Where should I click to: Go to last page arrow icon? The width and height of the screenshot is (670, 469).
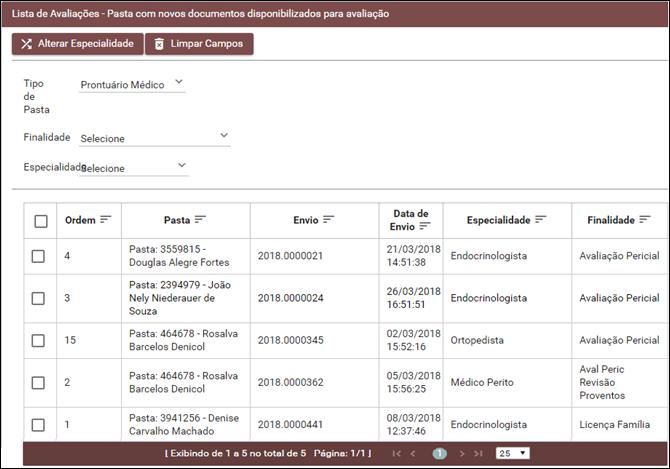click(478, 453)
